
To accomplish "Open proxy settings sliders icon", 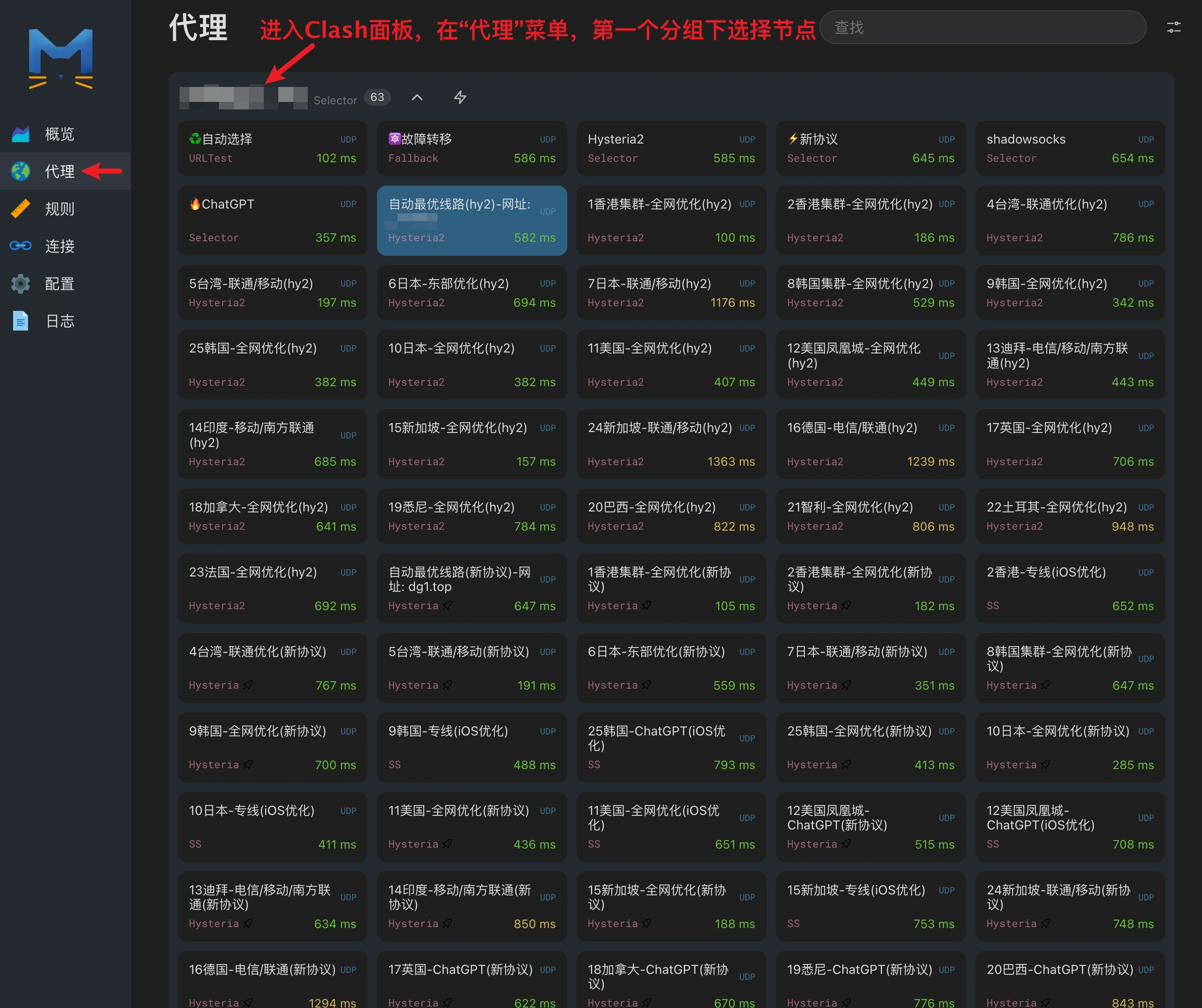I will coord(1173,28).
